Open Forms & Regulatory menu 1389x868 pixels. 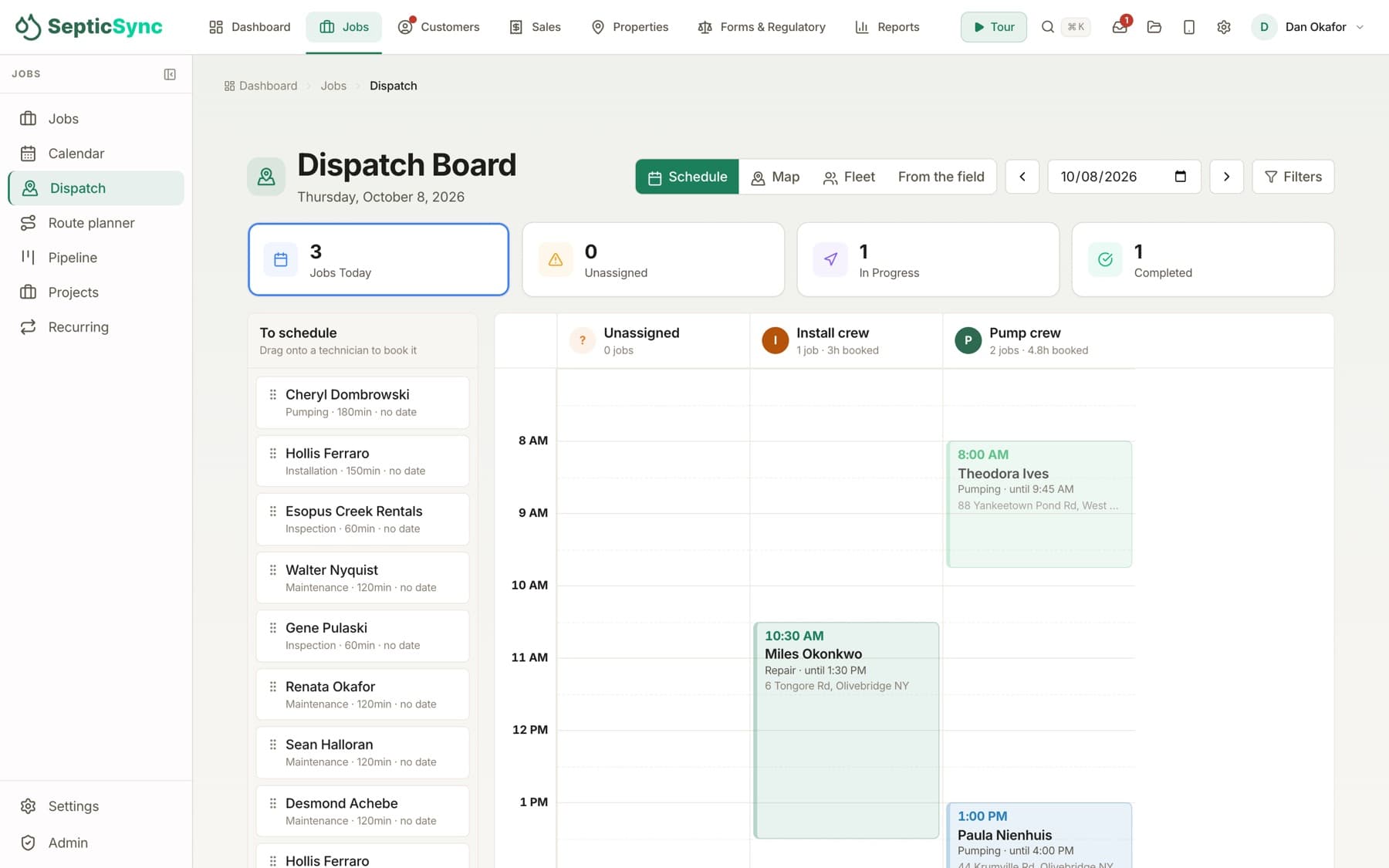pos(761,27)
